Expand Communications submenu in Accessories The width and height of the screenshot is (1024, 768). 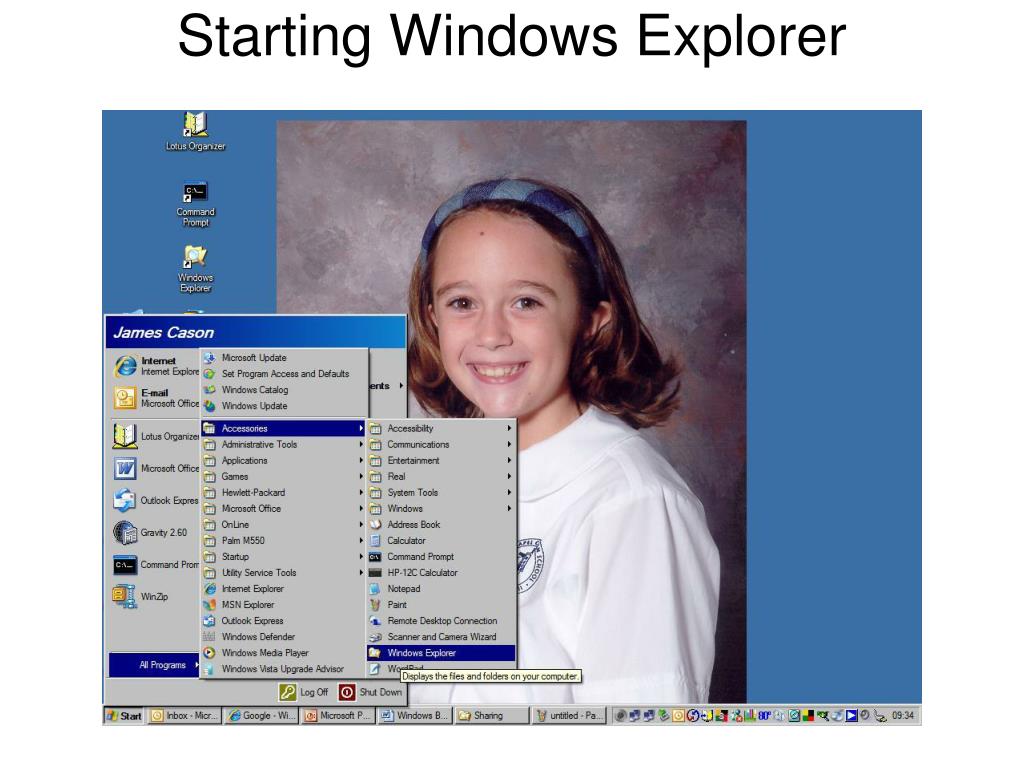pyautogui.click(x=441, y=444)
